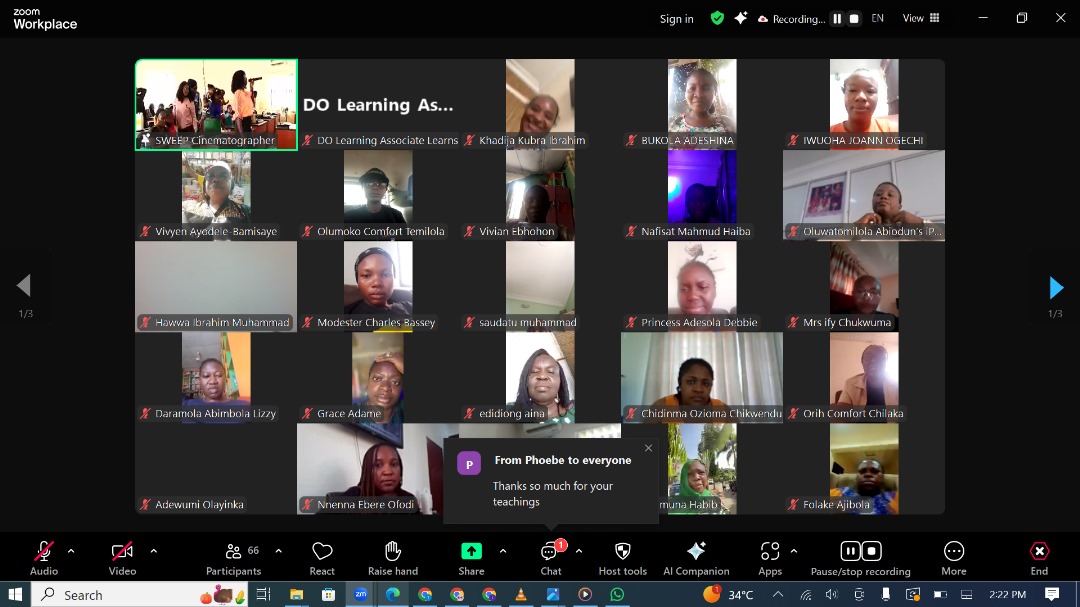
Task: End the meeting
Action: pyautogui.click(x=1039, y=552)
